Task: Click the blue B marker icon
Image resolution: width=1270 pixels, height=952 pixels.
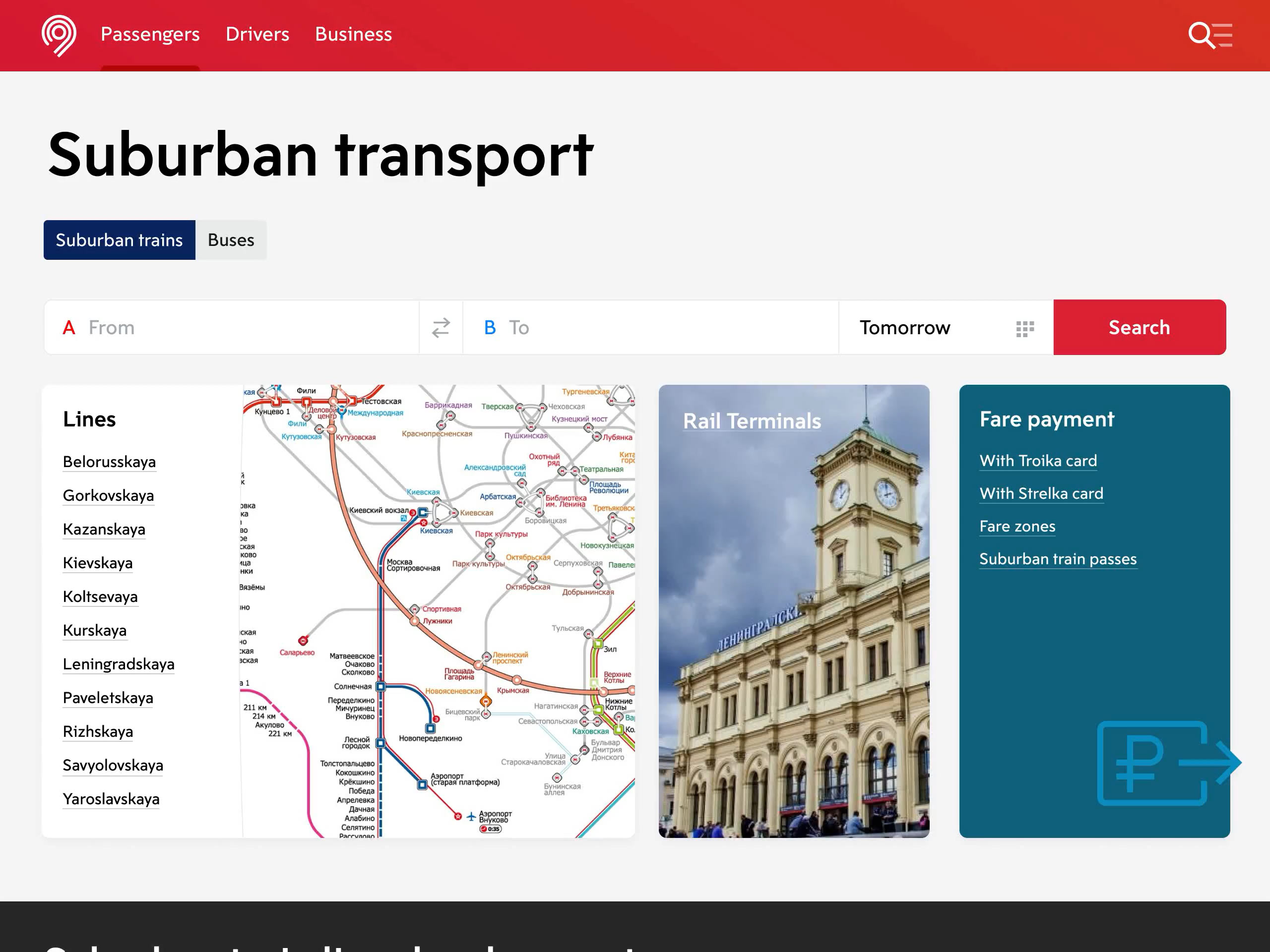Action: point(490,328)
